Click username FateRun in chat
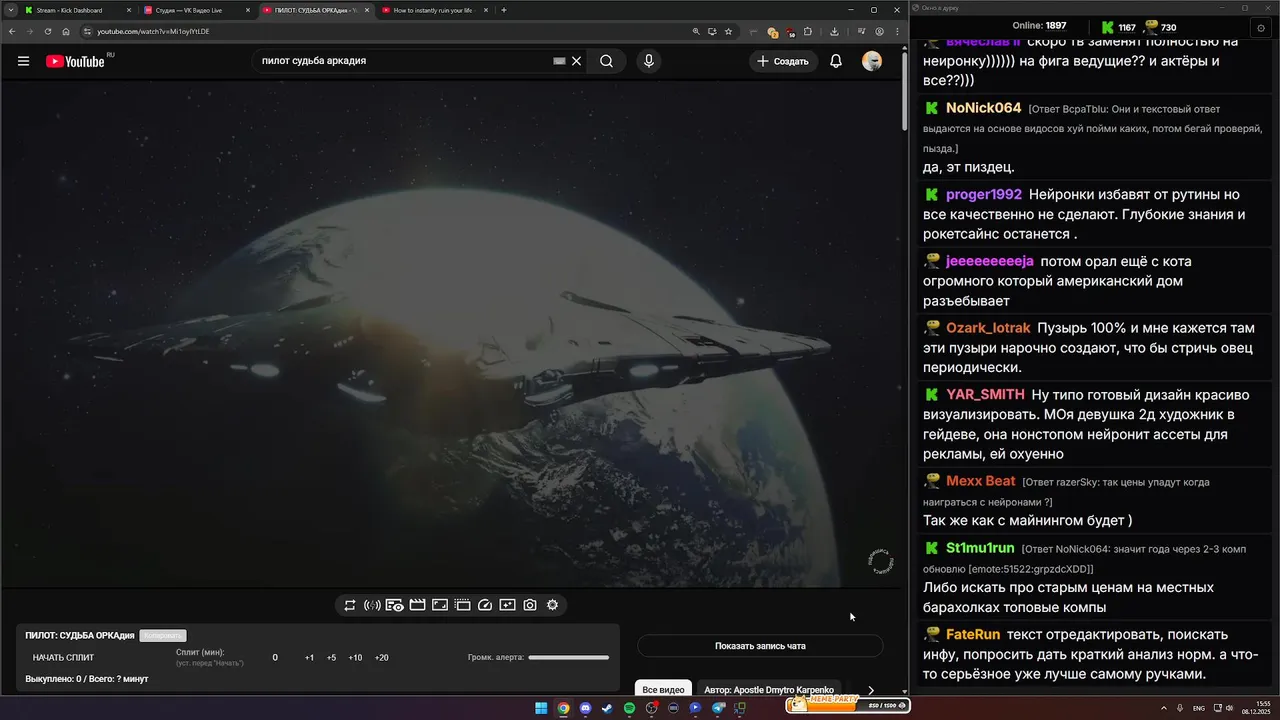Viewport: 1280px width, 720px height. tap(973, 634)
